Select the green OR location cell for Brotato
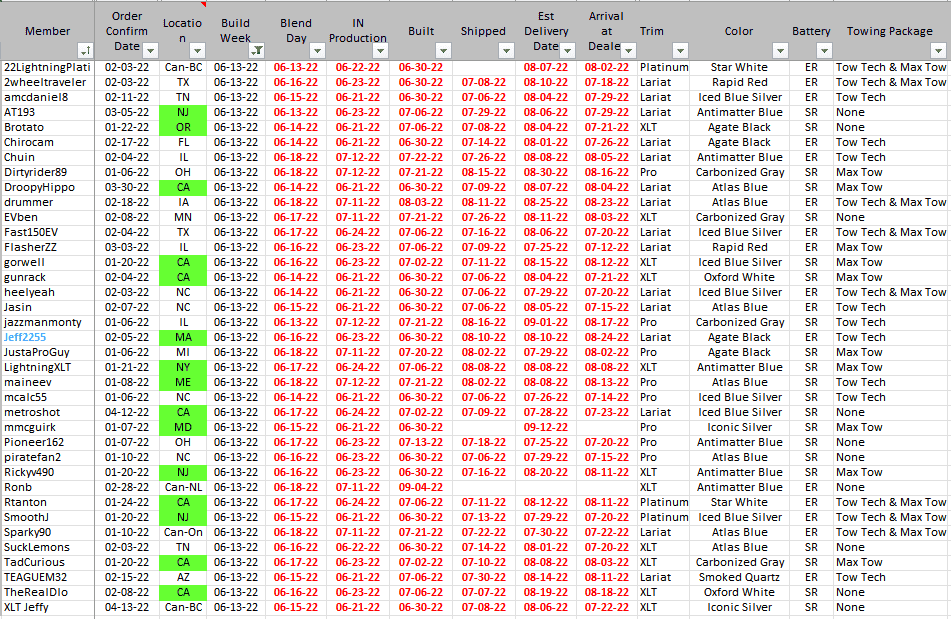Viewport: 951px width, 619px height. point(183,127)
